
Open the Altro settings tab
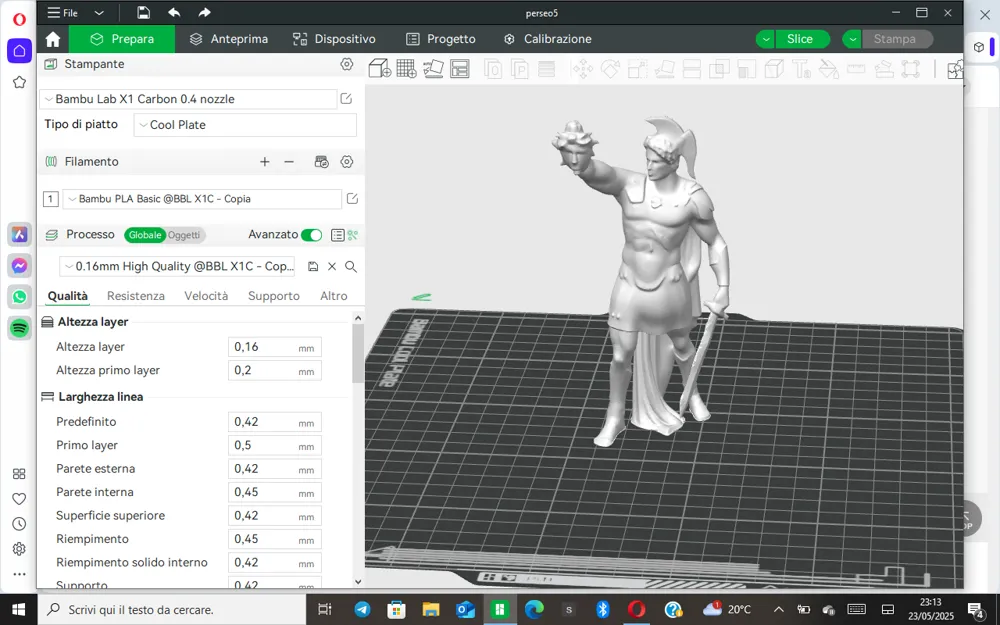point(334,296)
